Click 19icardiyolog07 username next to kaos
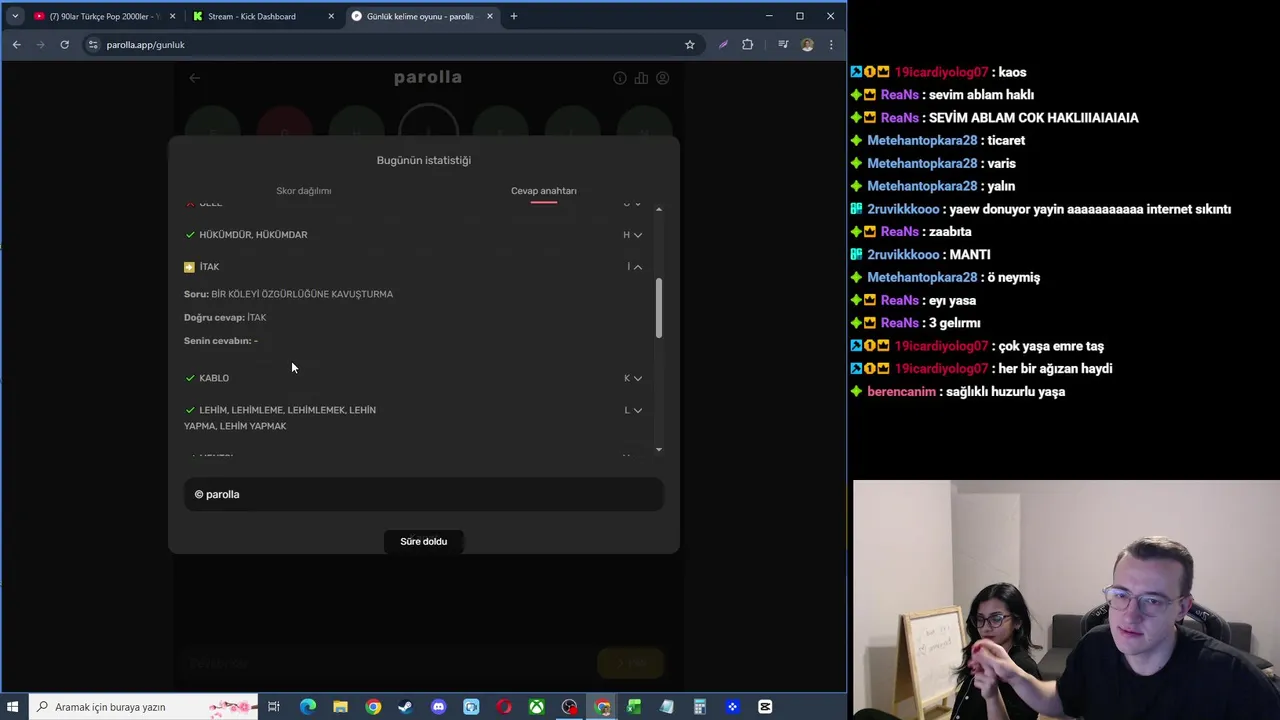Image resolution: width=1280 pixels, height=720 pixels. pos(941,72)
